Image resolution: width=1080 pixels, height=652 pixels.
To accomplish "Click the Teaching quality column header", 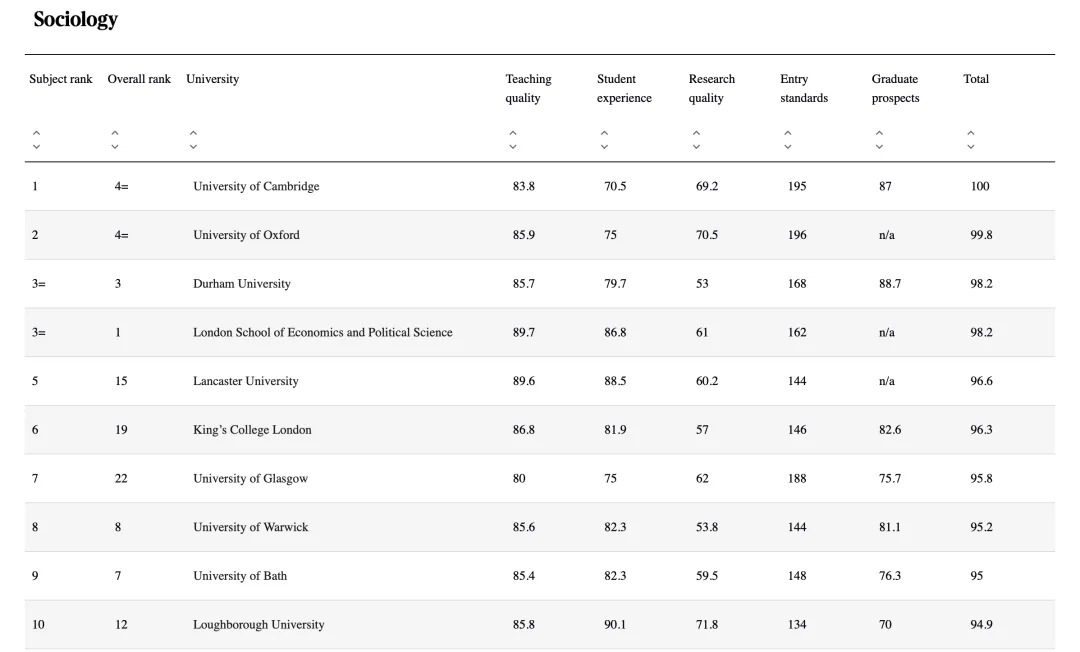I will 528,88.
